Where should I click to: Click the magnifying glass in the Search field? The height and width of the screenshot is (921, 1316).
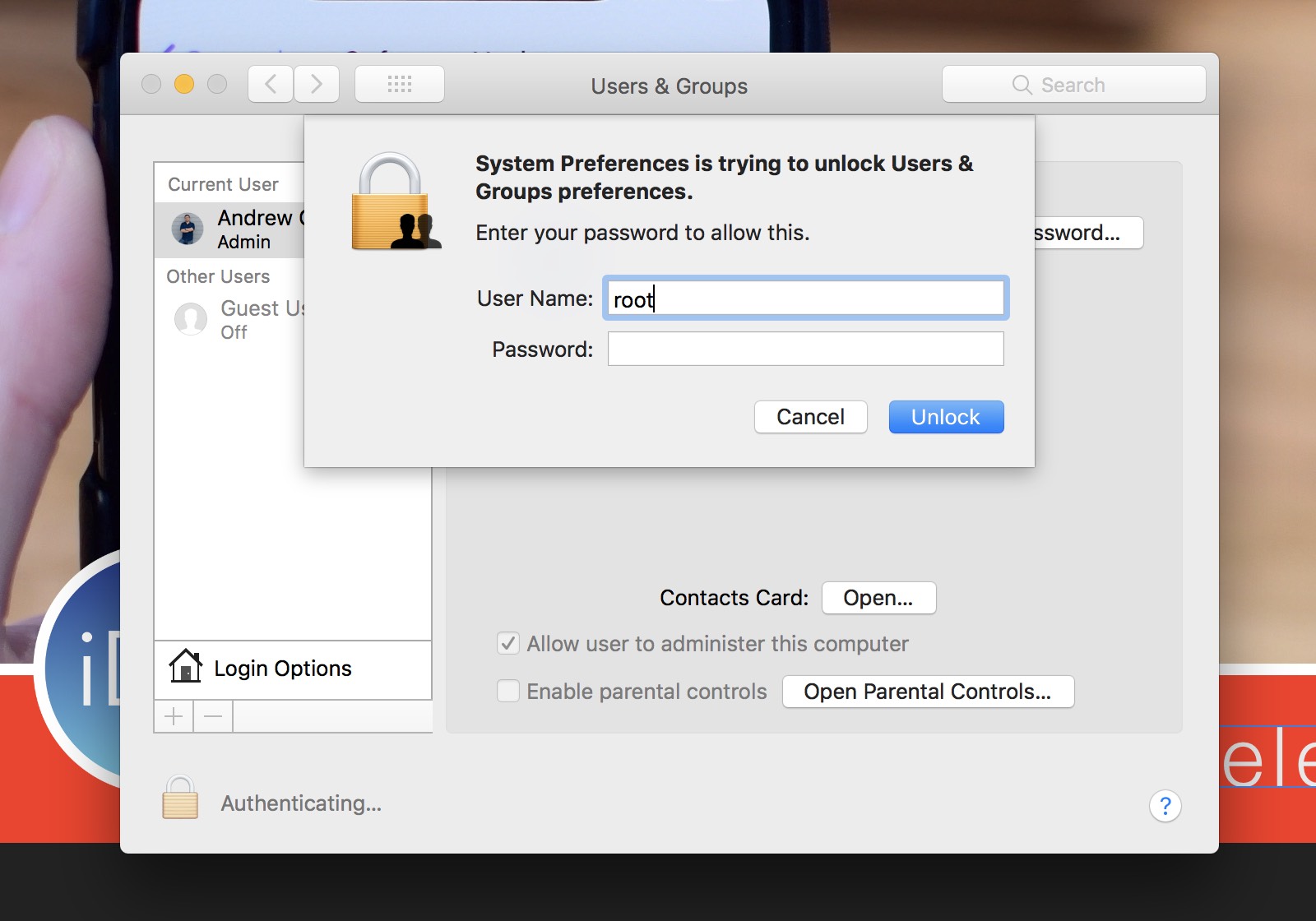coord(1022,84)
